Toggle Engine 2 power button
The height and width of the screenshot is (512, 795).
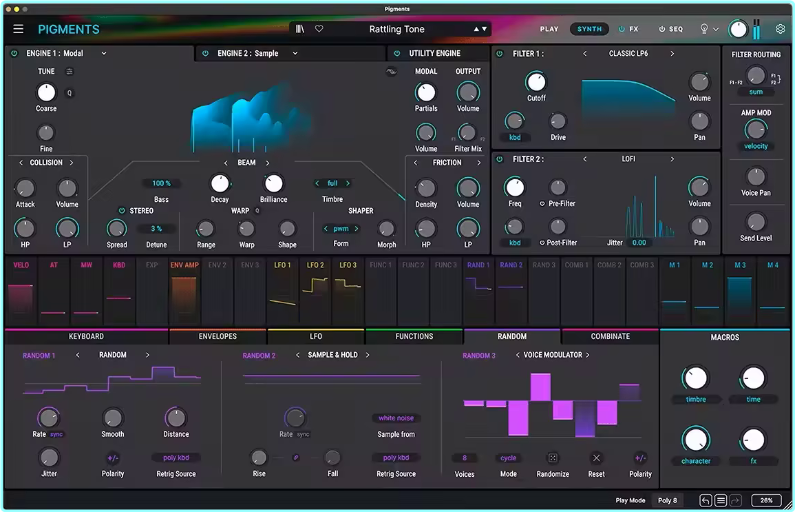[205, 53]
